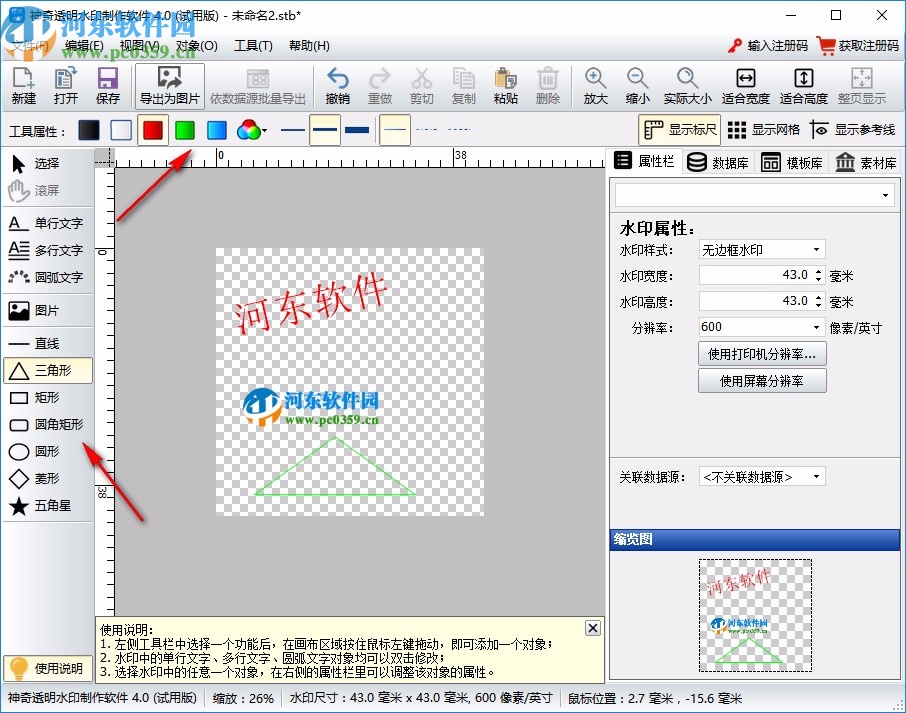Decrease 水印高度 with down spinner
This screenshot has width=906, height=713.
[x=818, y=305]
